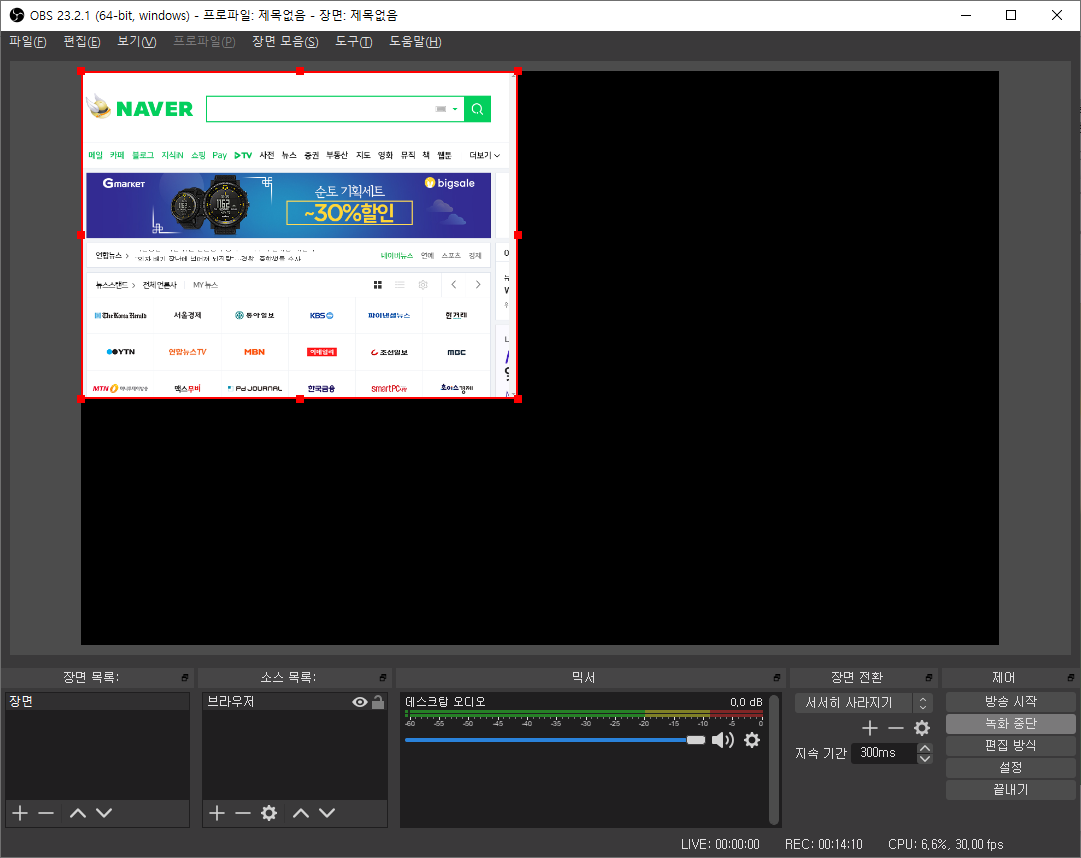Pop out the scene transition dock
This screenshot has height=858, width=1081.
coord(929,677)
